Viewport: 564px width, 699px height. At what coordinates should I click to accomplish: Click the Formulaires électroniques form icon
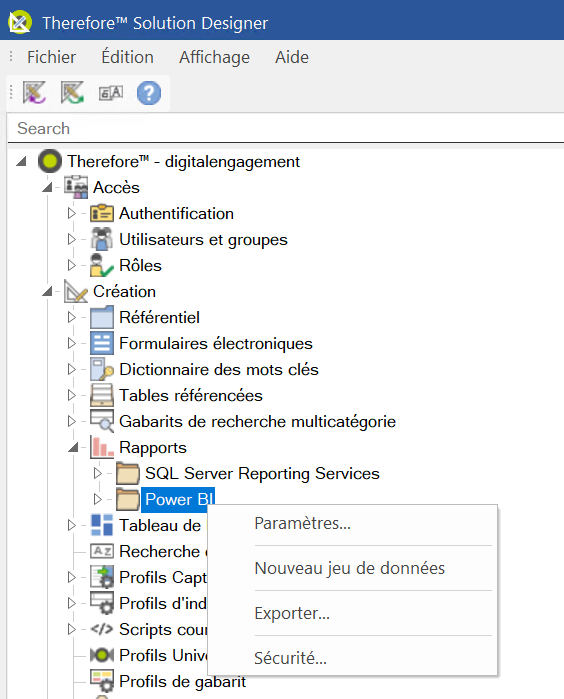tap(102, 343)
